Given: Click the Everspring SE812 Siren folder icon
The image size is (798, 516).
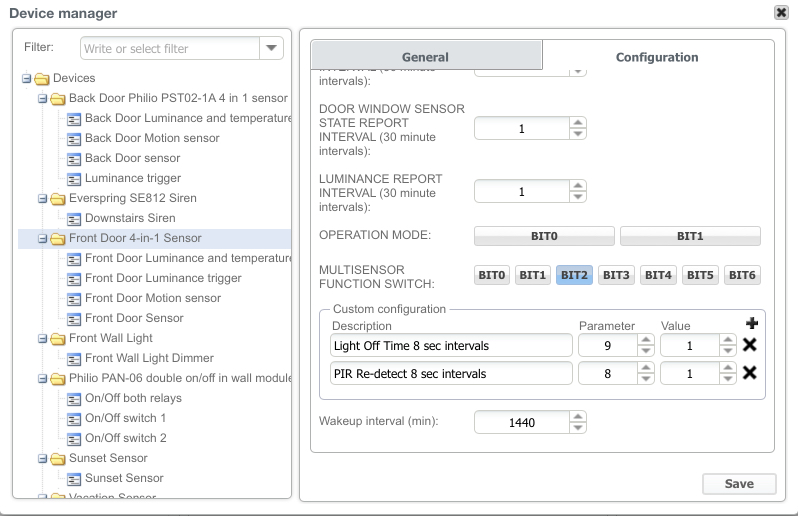Looking at the screenshot, I should click(x=58, y=198).
